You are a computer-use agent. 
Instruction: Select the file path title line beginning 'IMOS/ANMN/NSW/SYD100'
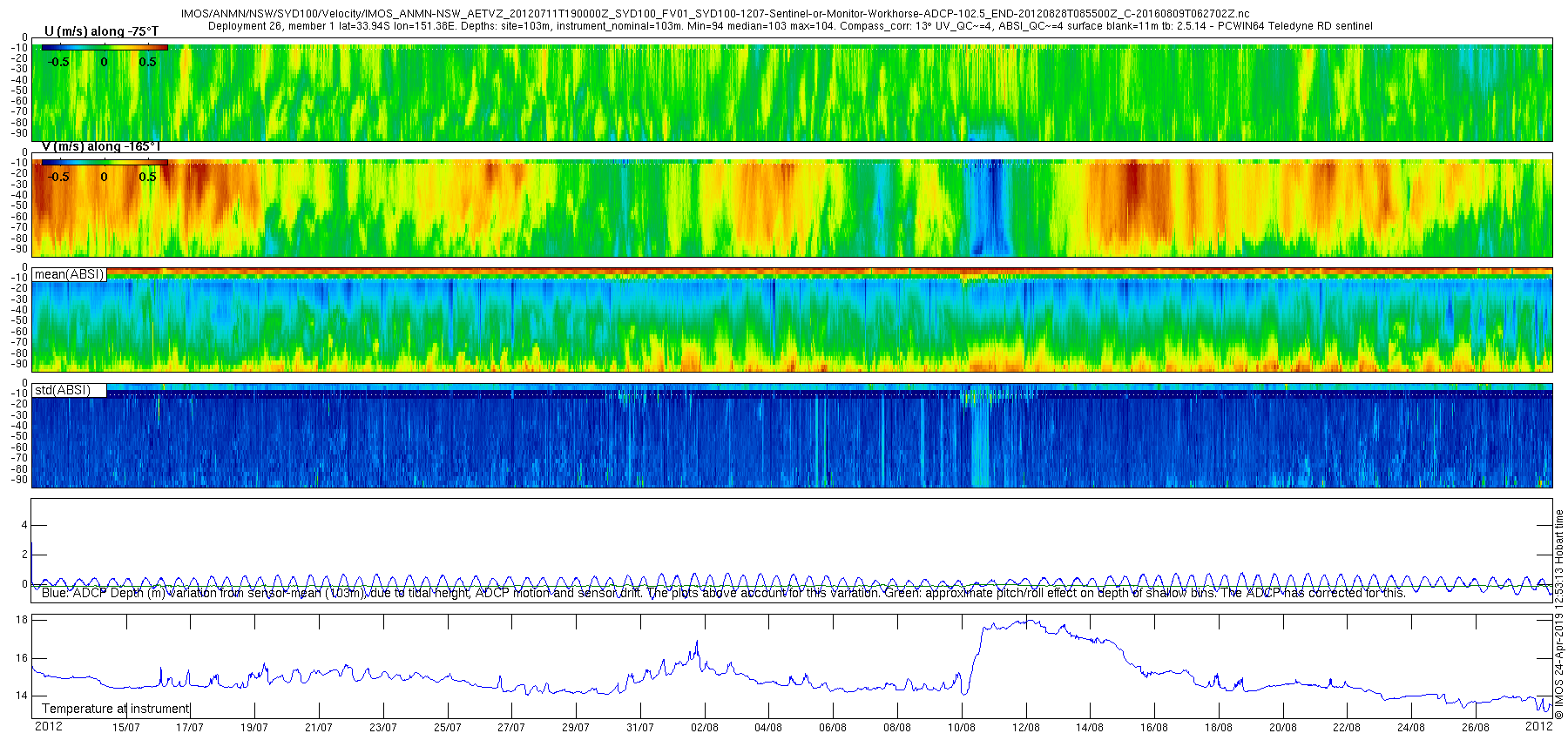pos(714,14)
